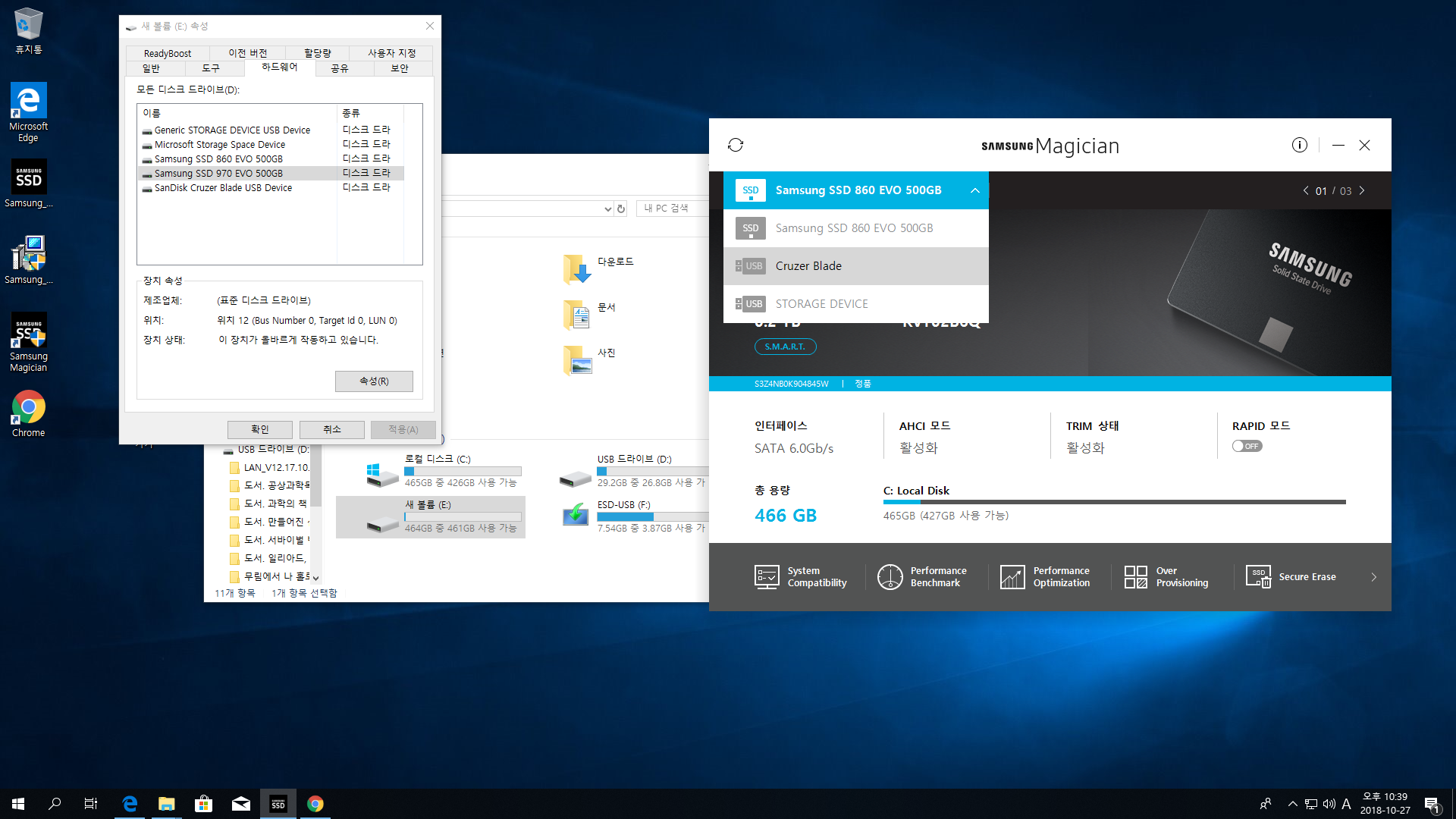Open the 사진 folder in Explorer
Image resolution: width=1456 pixels, height=819 pixels.
(x=590, y=359)
